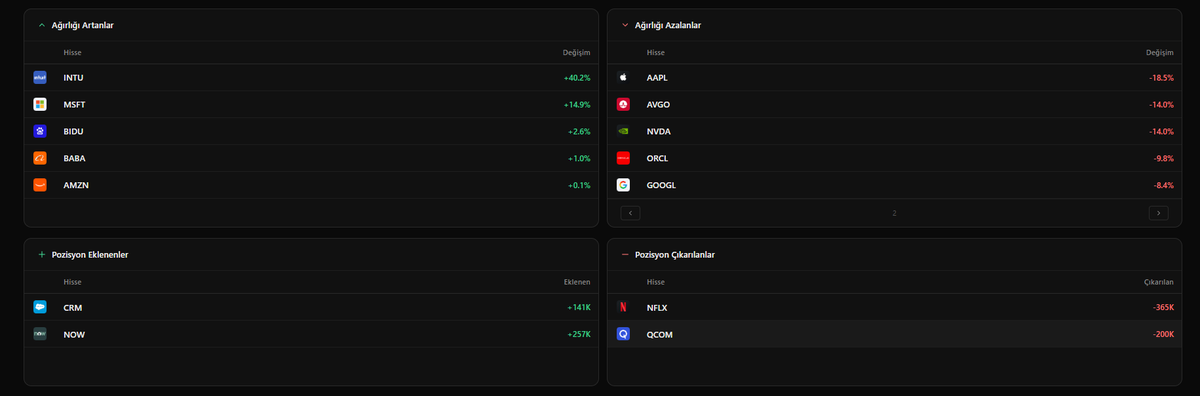Click Hisse header in Pozisyon Eklenenler
Viewport: 1200px width, 396px height.
[72, 282]
